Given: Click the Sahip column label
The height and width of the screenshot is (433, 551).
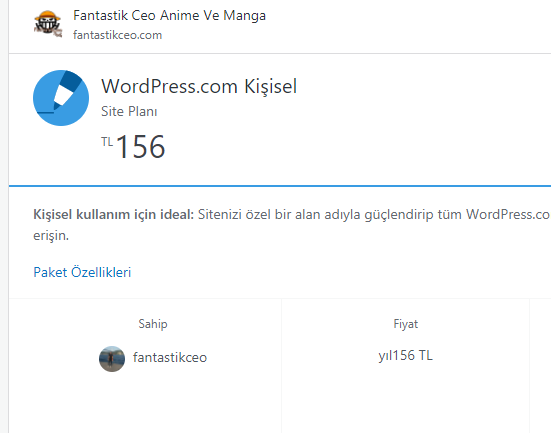Looking at the screenshot, I should coord(153,324).
